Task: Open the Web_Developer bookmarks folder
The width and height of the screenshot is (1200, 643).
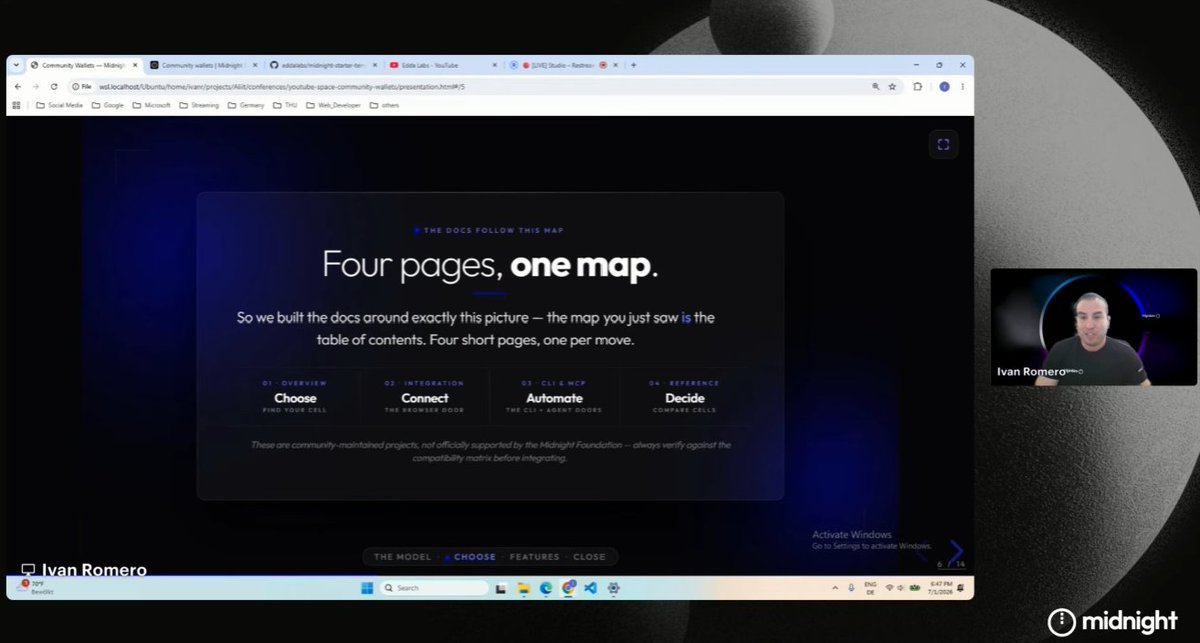Action: [x=334, y=105]
